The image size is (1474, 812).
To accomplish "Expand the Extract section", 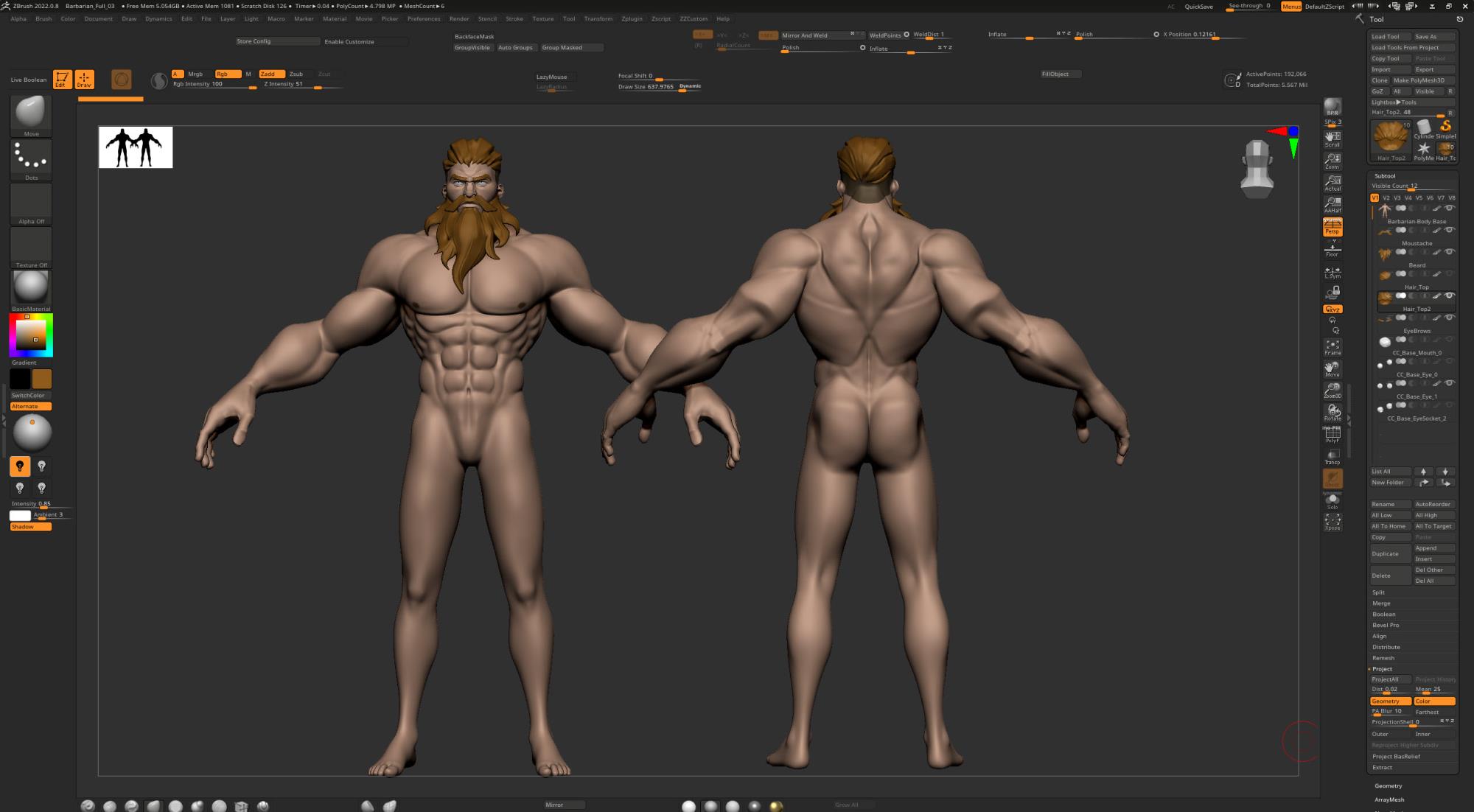I will point(1382,768).
